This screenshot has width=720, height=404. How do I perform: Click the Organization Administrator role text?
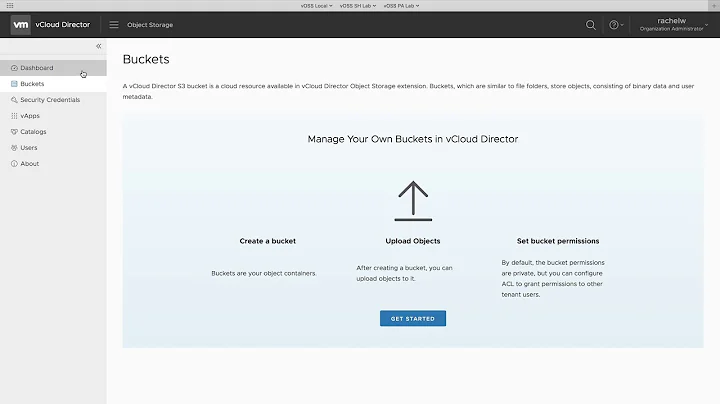pyautogui.click(x=671, y=29)
